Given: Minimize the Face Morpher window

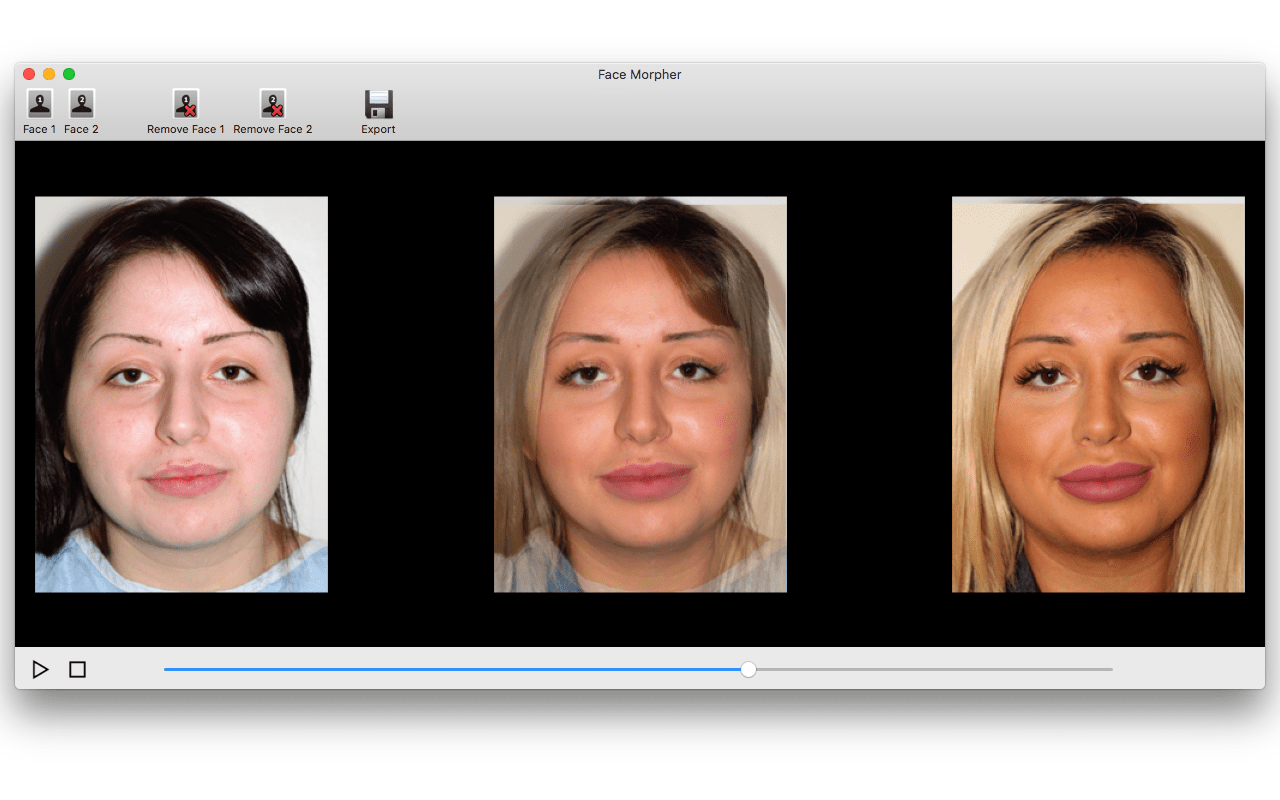Looking at the screenshot, I should coord(49,74).
